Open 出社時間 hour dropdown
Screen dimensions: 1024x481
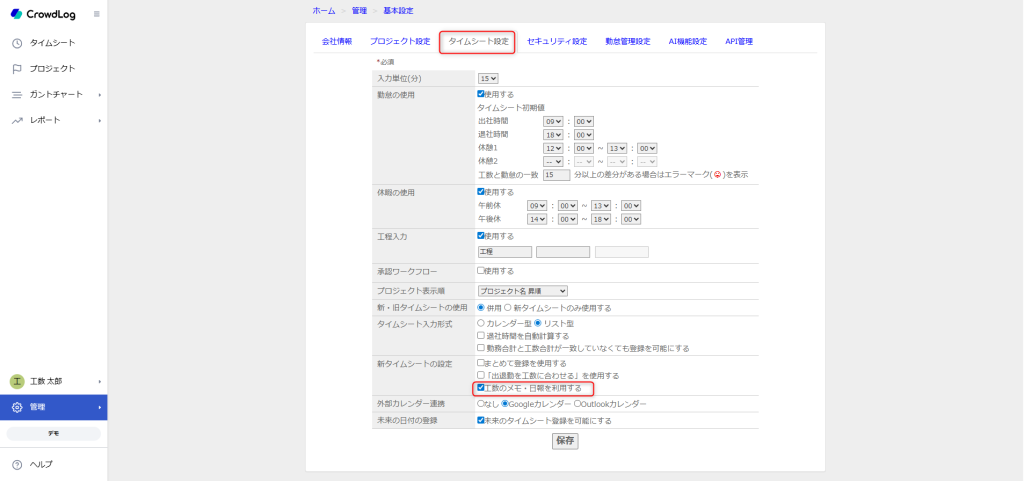553,121
